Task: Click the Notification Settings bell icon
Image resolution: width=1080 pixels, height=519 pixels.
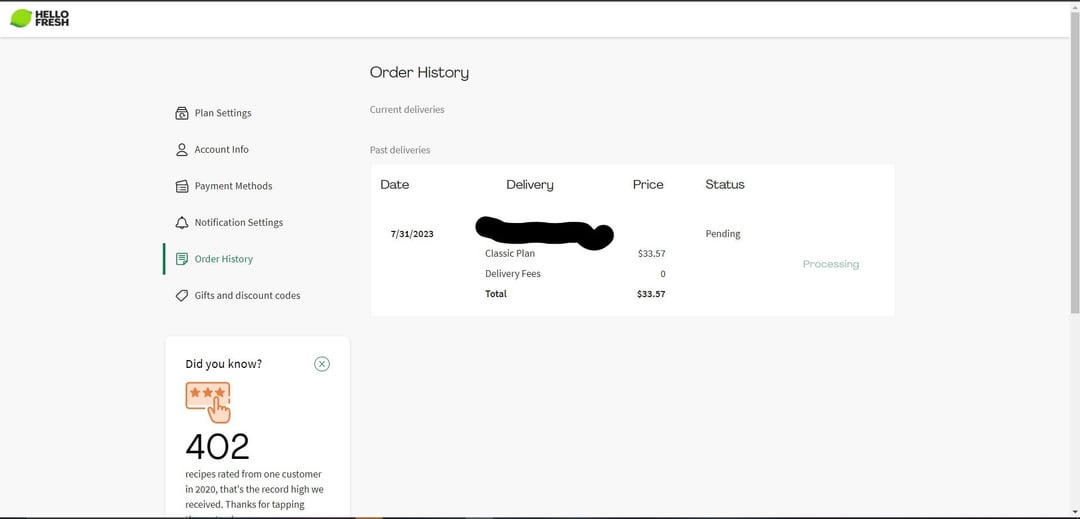Action: click(x=182, y=223)
